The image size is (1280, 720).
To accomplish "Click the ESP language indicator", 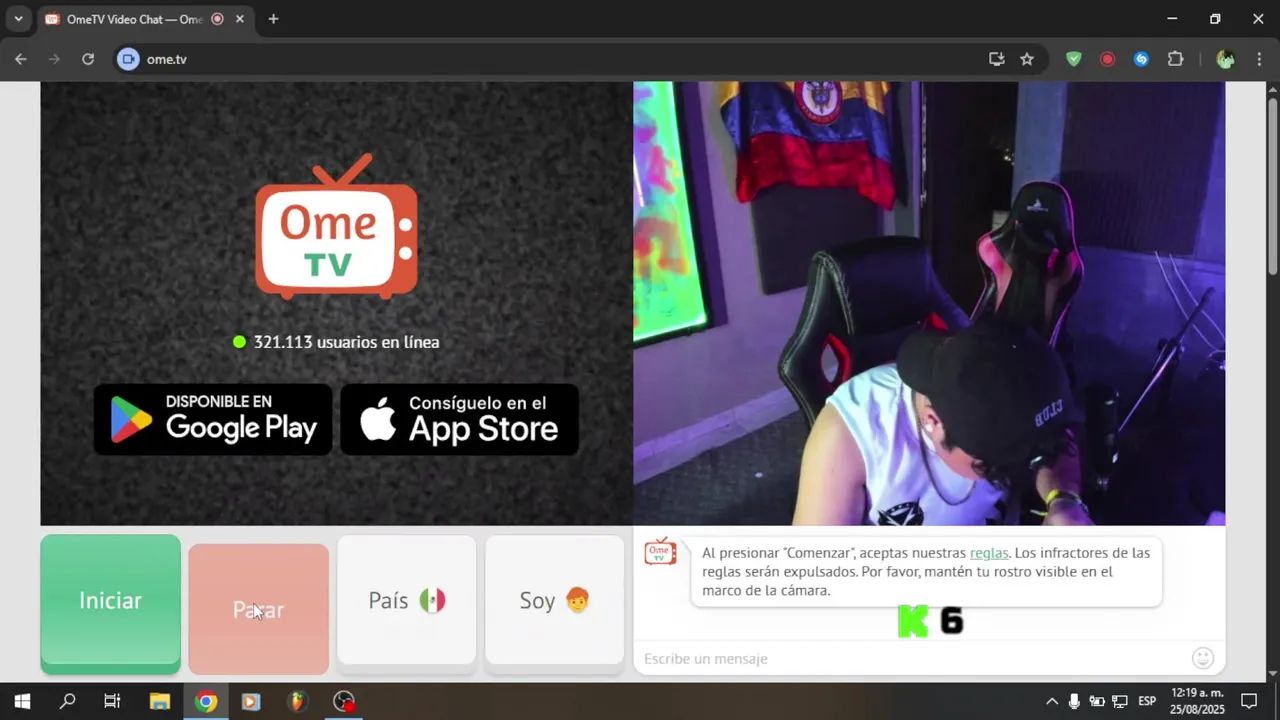I will click(x=1147, y=701).
